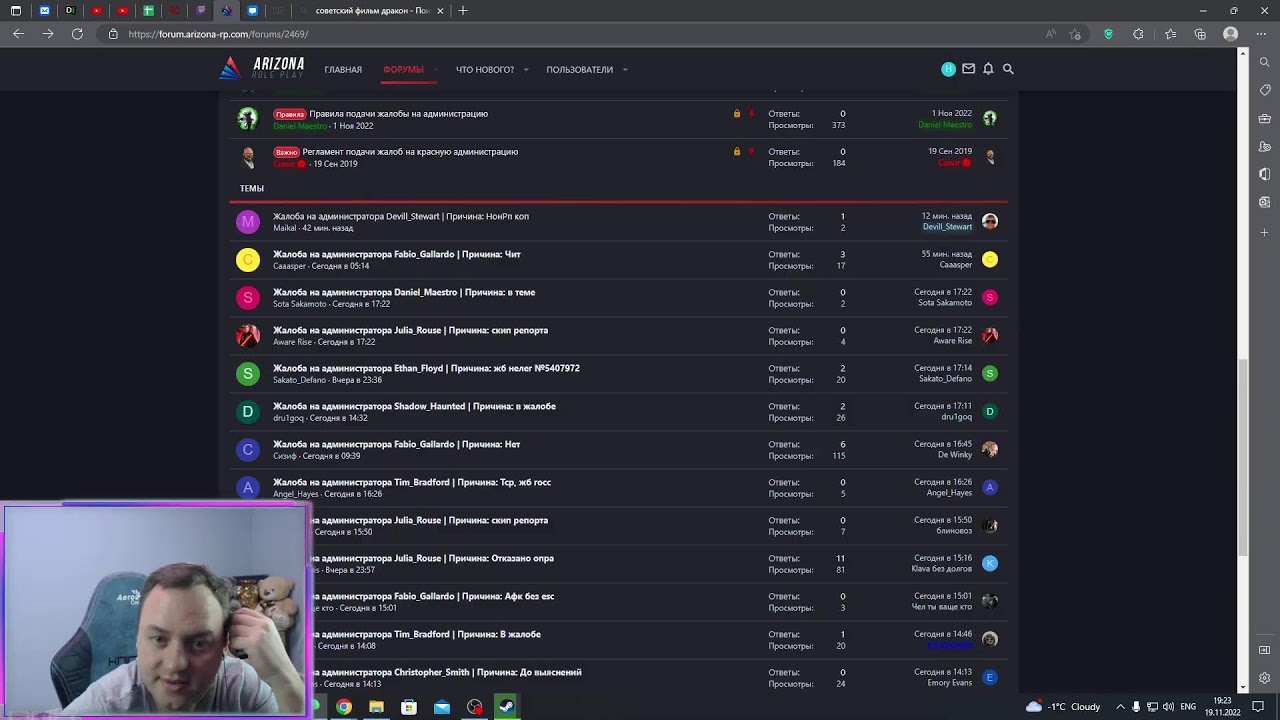Open Steam from the taskbar
This screenshot has width=1280, height=720.
pyautogui.click(x=507, y=706)
